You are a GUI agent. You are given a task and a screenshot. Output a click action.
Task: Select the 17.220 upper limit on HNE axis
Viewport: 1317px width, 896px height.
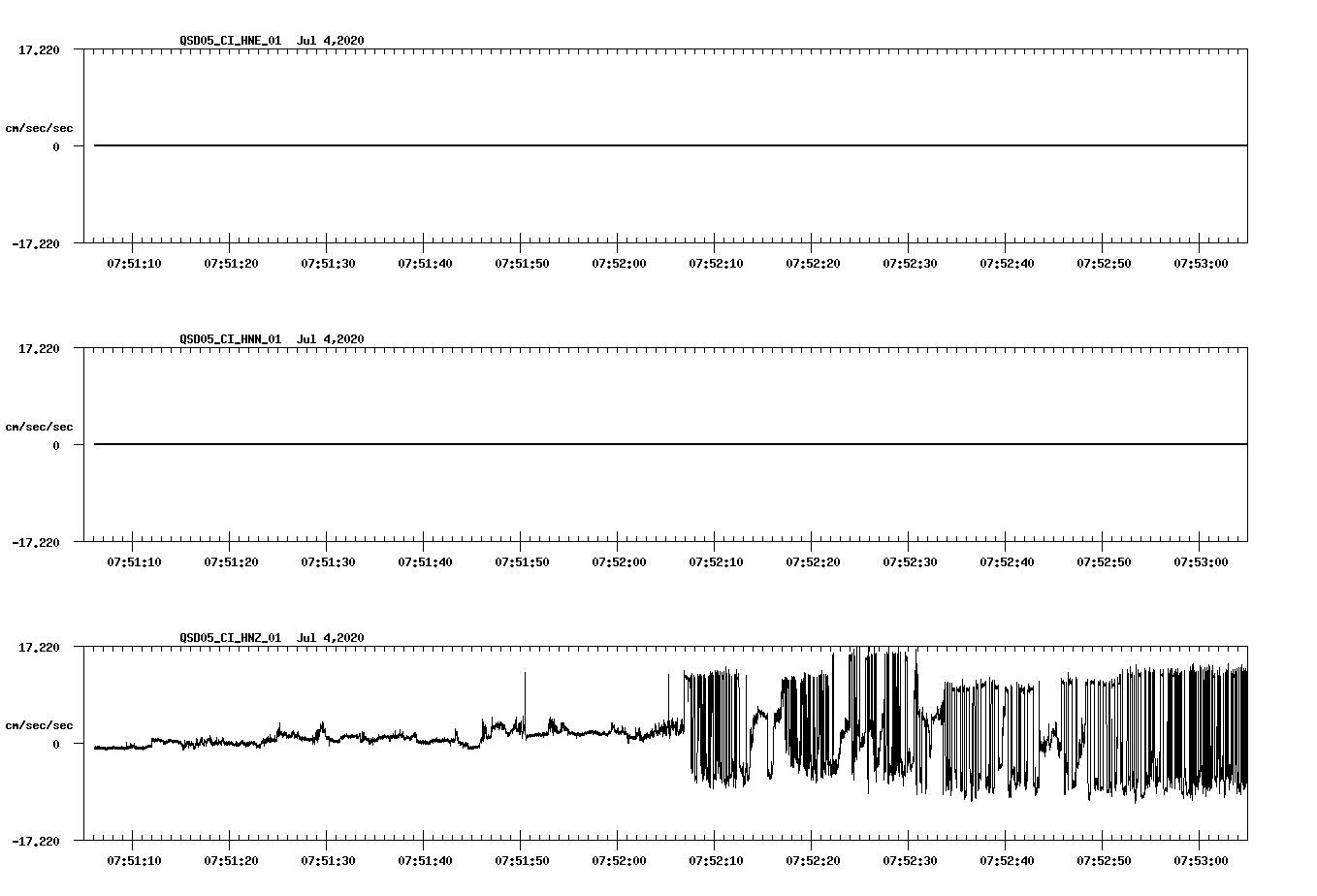pyautogui.click(x=40, y=49)
